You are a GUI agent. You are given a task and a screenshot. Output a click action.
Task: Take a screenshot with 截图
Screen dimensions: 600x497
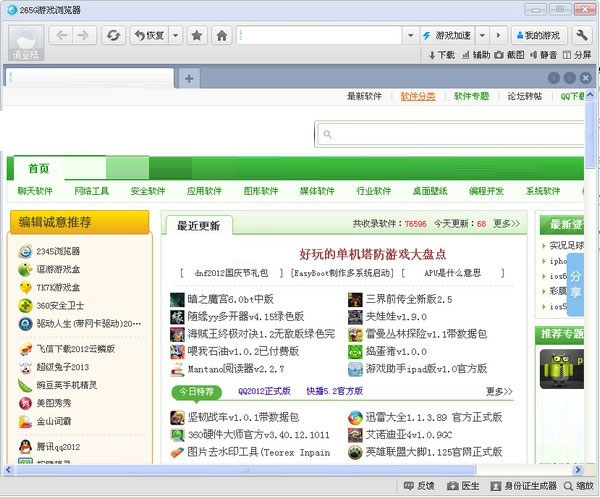pyautogui.click(x=509, y=55)
